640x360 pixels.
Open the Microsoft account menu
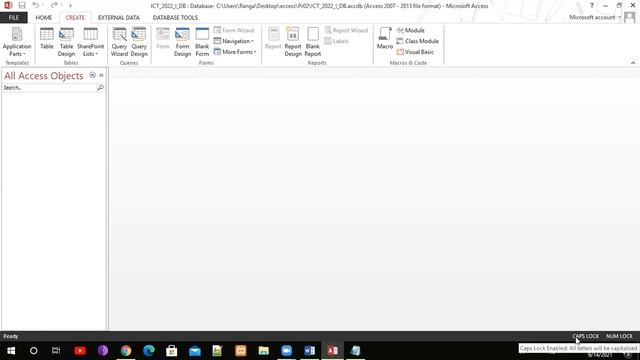point(595,17)
